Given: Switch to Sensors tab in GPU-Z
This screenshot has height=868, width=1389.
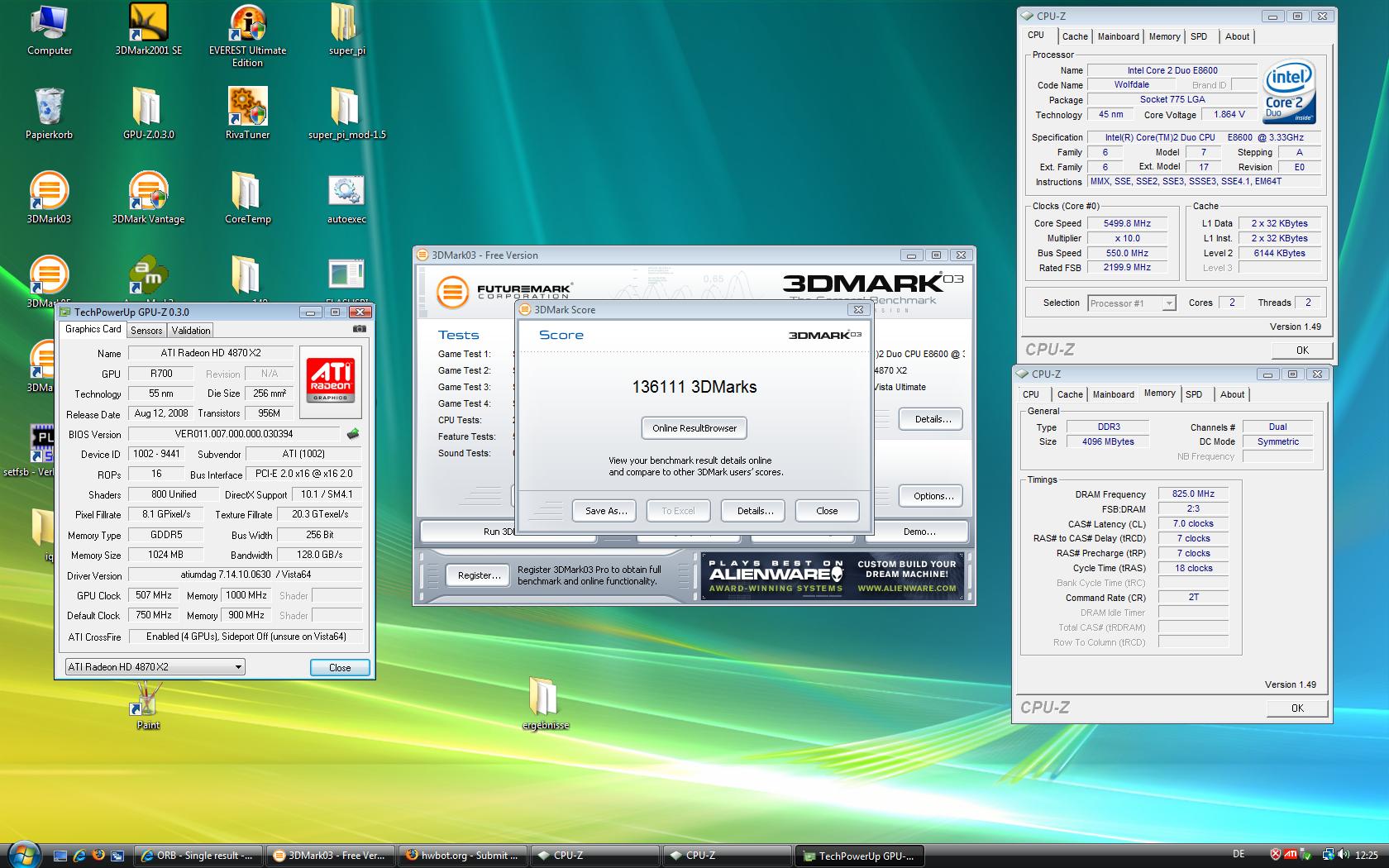Looking at the screenshot, I should (146, 330).
